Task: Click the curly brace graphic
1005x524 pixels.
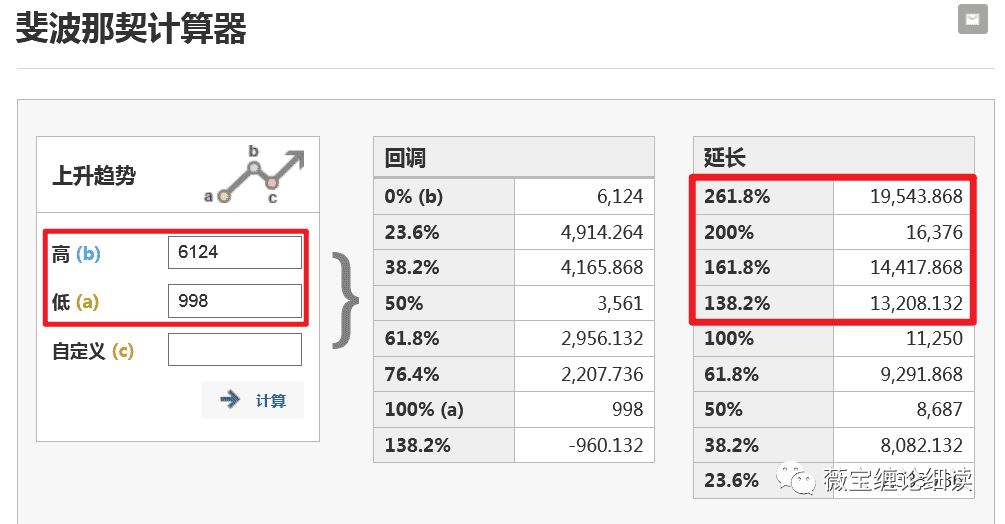Action: point(345,300)
